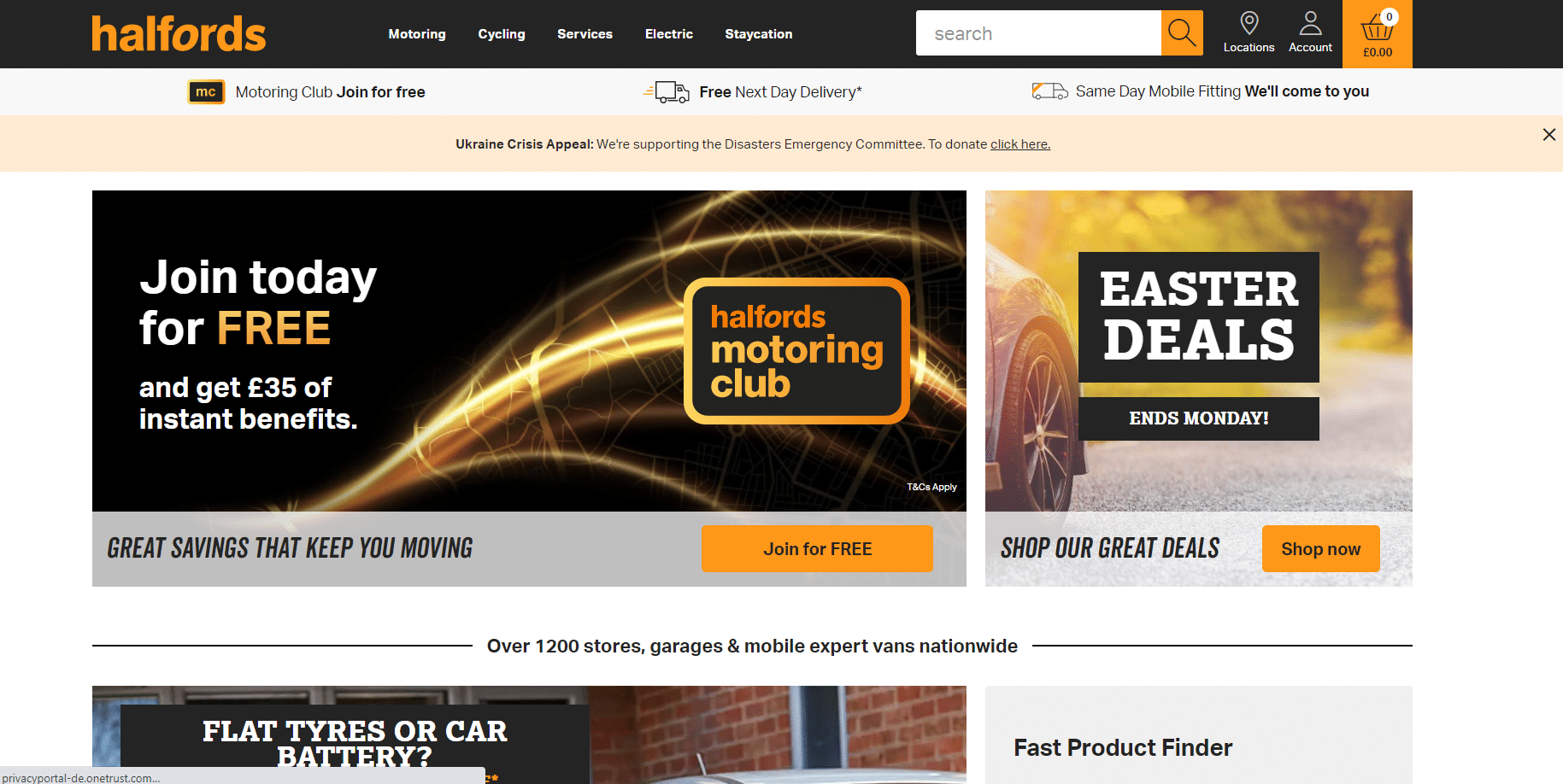Dismiss the Ukraine Crisis Appeal banner

tap(1548, 135)
